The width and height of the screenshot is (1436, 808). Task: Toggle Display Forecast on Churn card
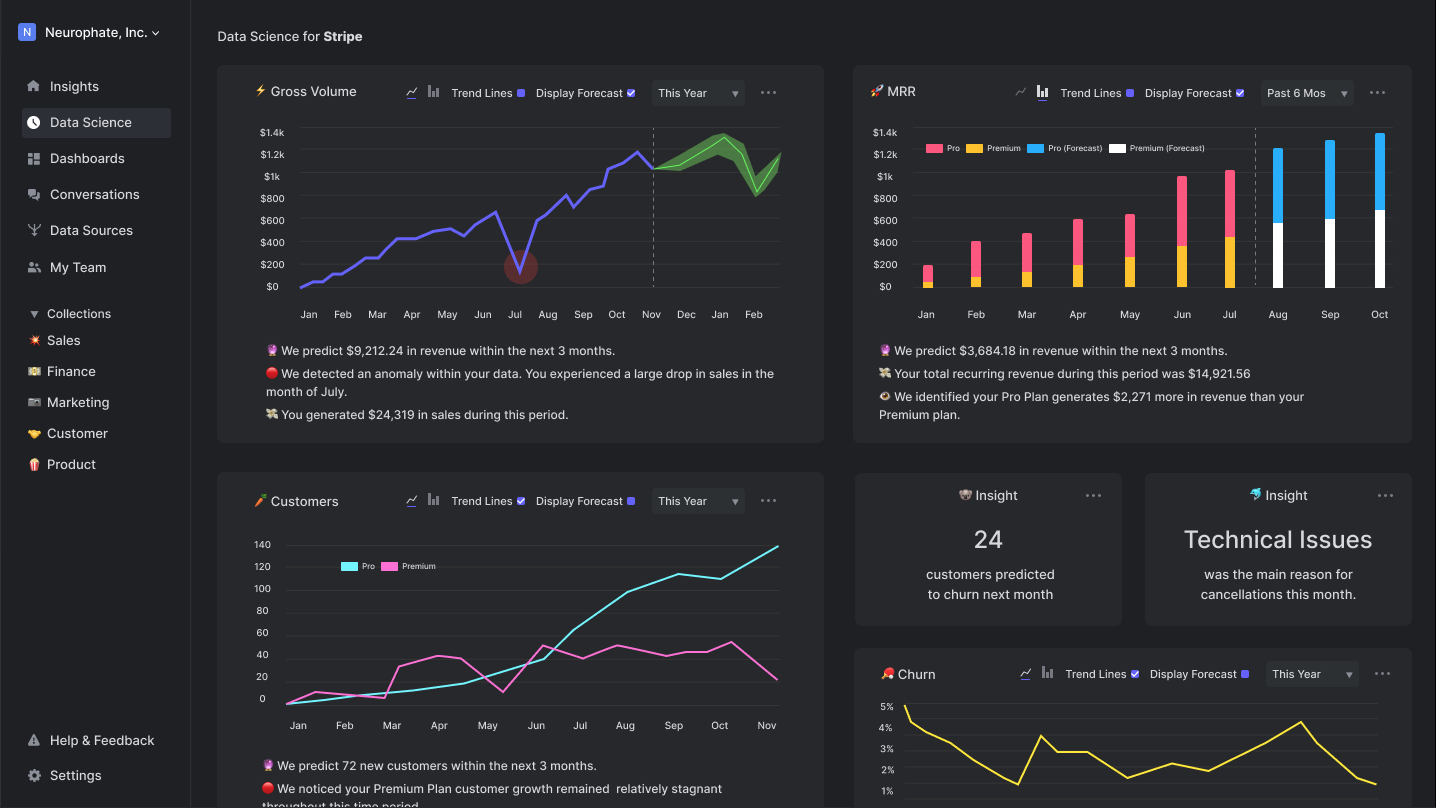click(1245, 674)
